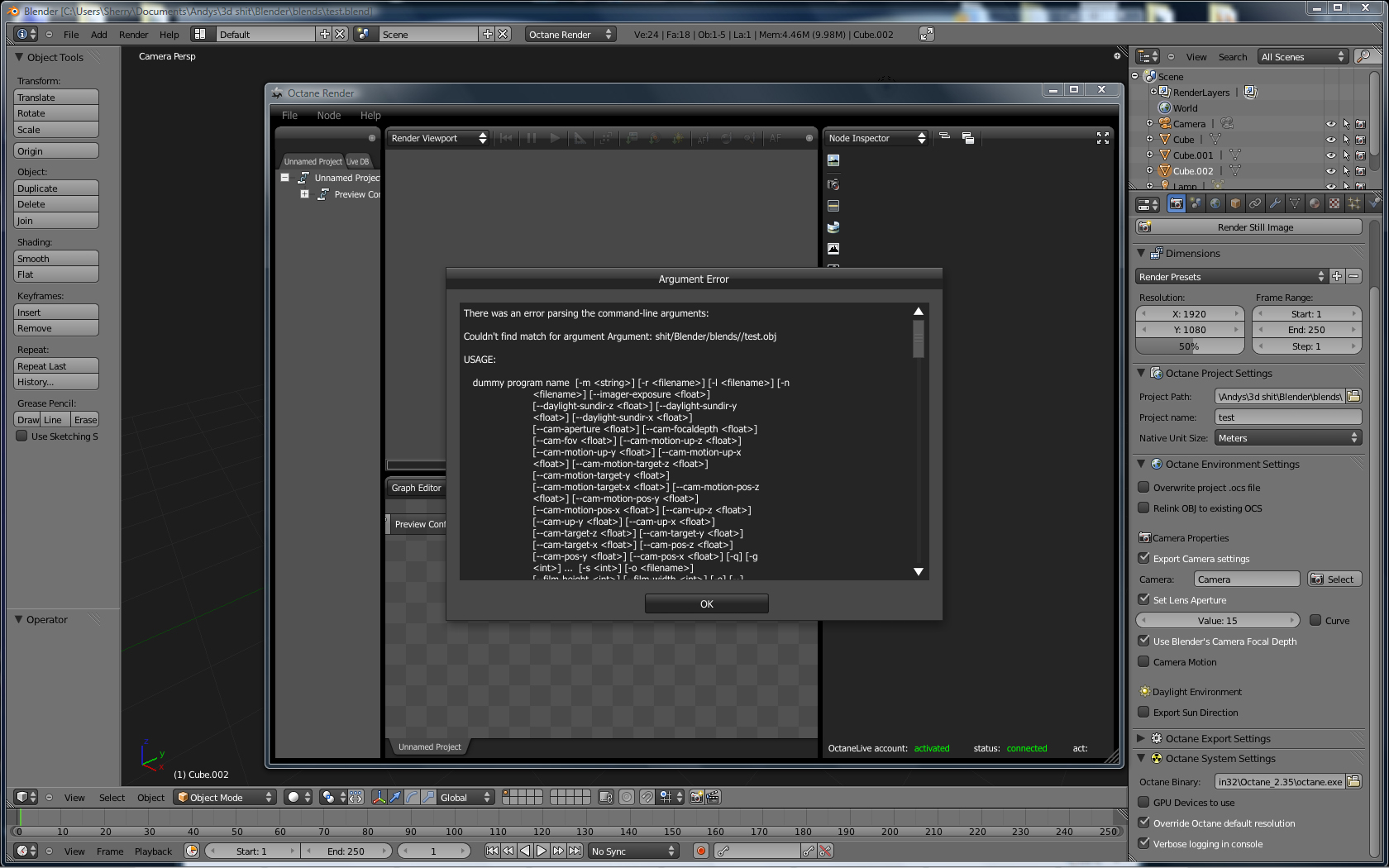1389x868 pixels.
Task: Select the translate manipulator arrow icon
Action: point(395,797)
